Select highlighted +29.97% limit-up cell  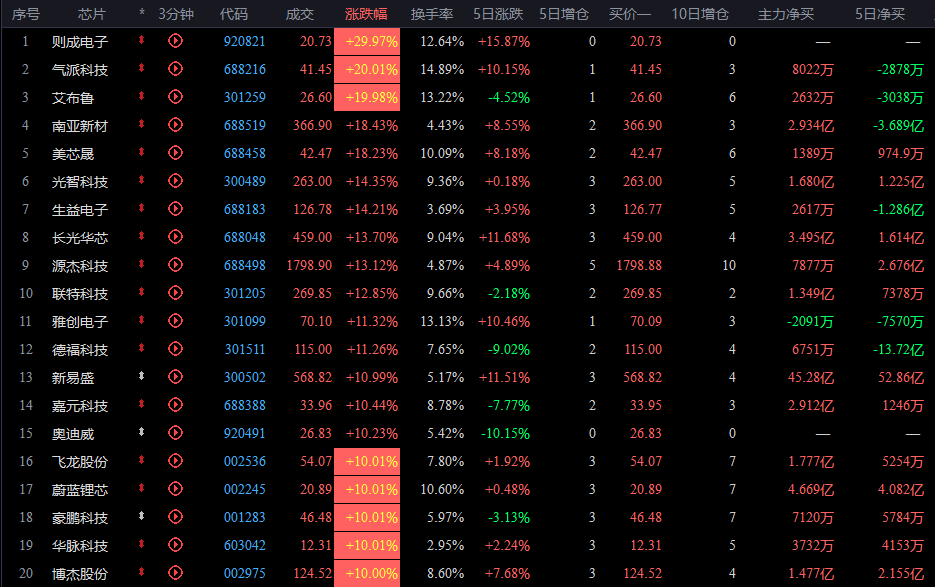[x=367, y=41]
